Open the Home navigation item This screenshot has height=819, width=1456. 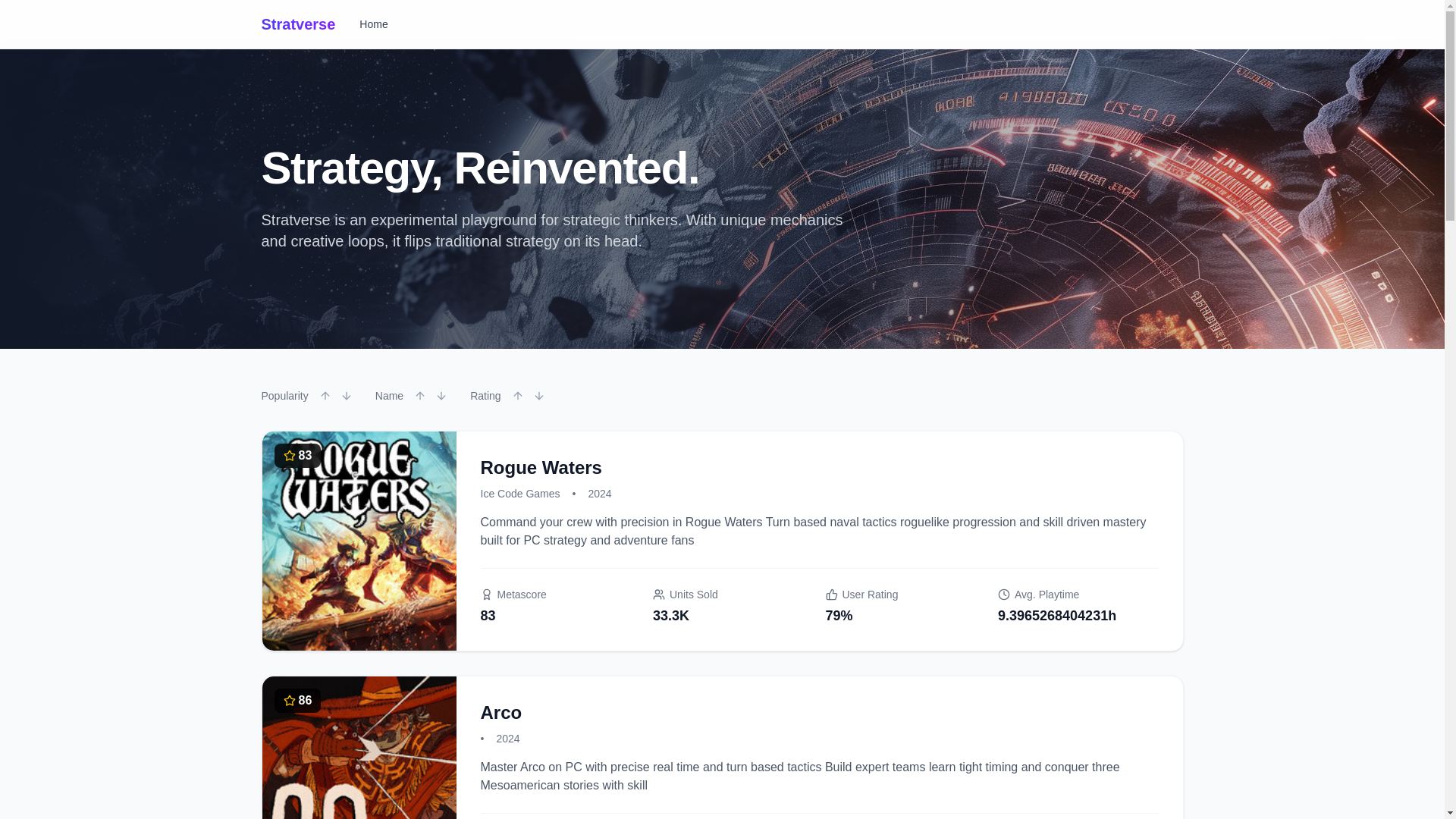pyautogui.click(x=373, y=24)
